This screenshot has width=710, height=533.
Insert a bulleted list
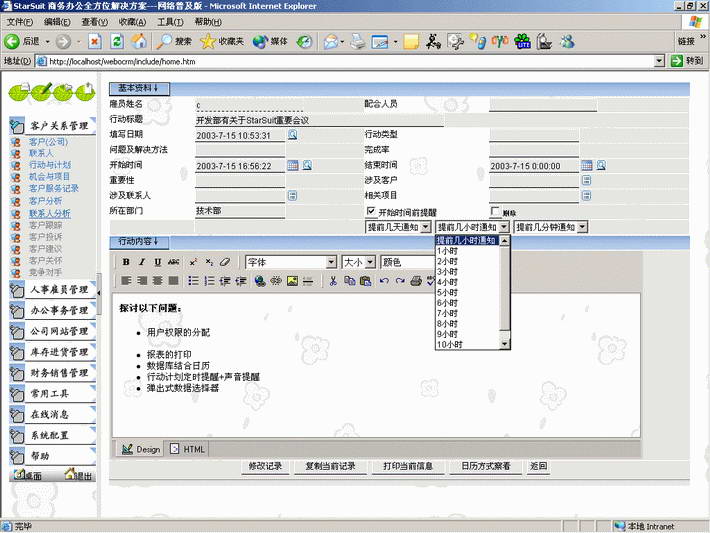[193, 281]
